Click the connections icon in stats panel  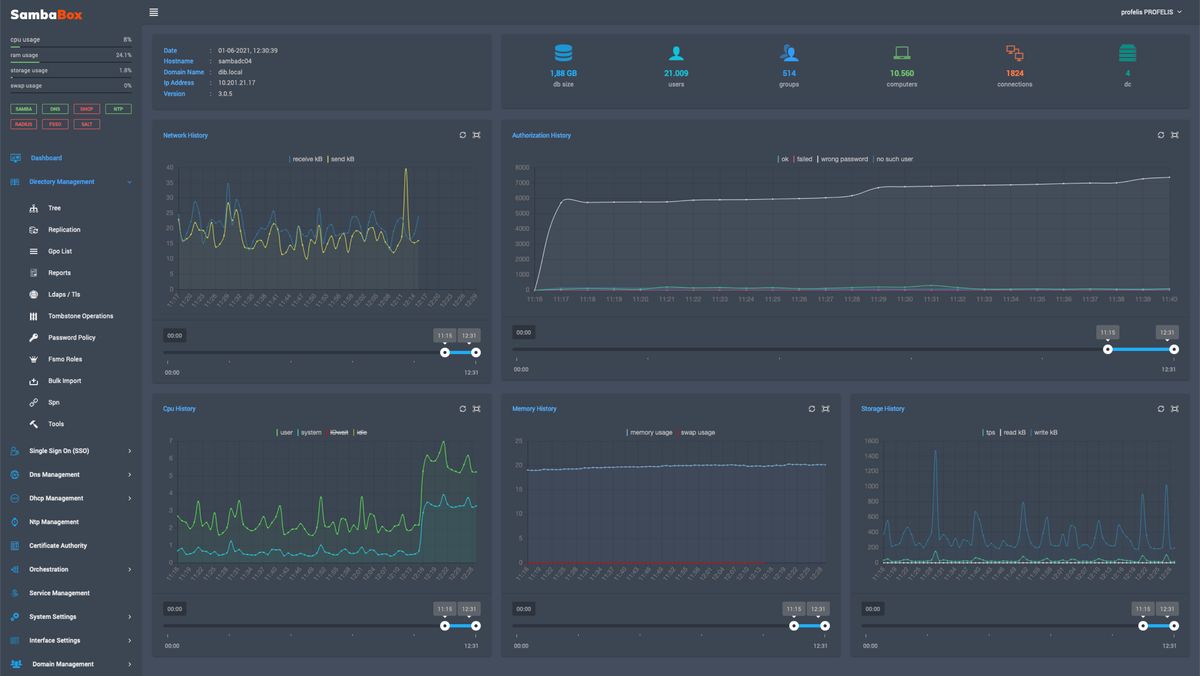coord(1014,54)
